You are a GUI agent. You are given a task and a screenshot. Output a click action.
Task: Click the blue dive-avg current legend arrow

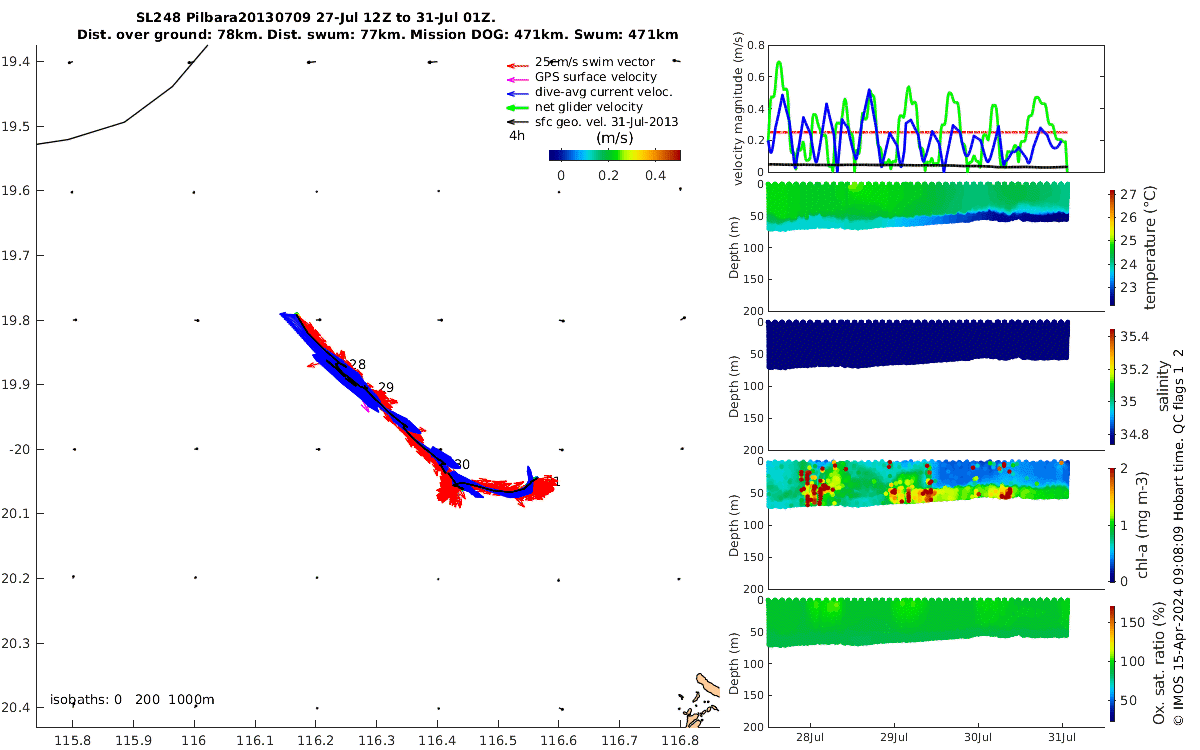pos(519,92)
